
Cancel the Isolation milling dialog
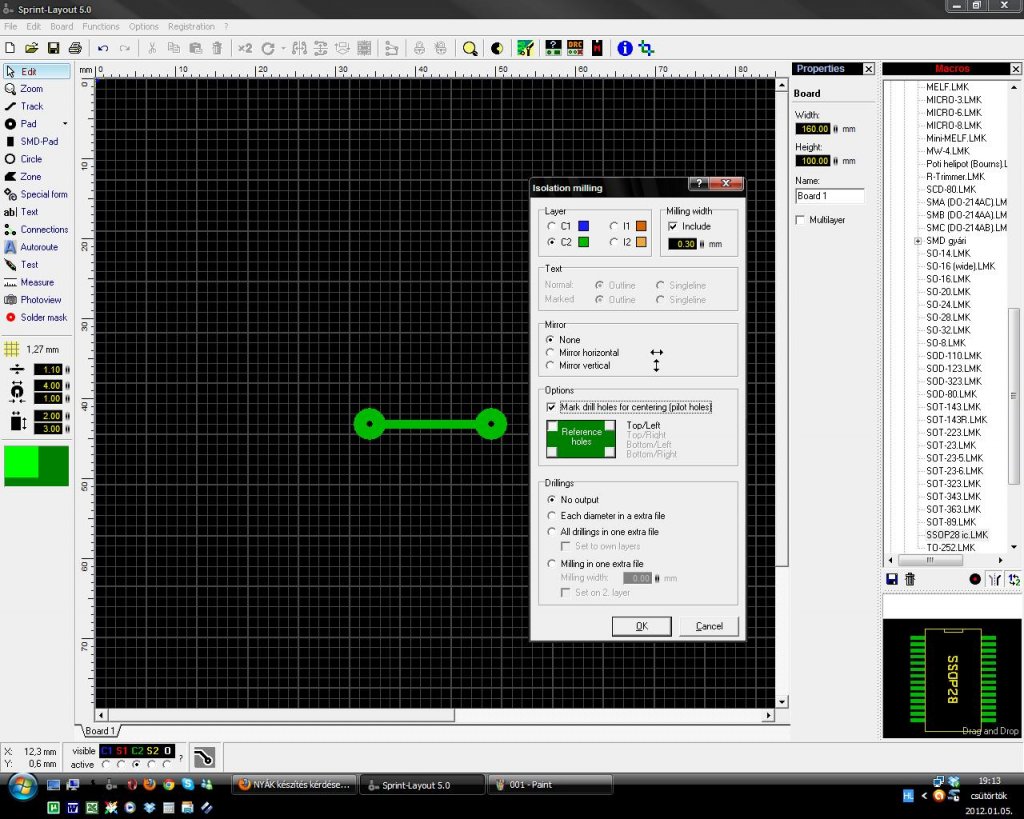click(709, 626)
